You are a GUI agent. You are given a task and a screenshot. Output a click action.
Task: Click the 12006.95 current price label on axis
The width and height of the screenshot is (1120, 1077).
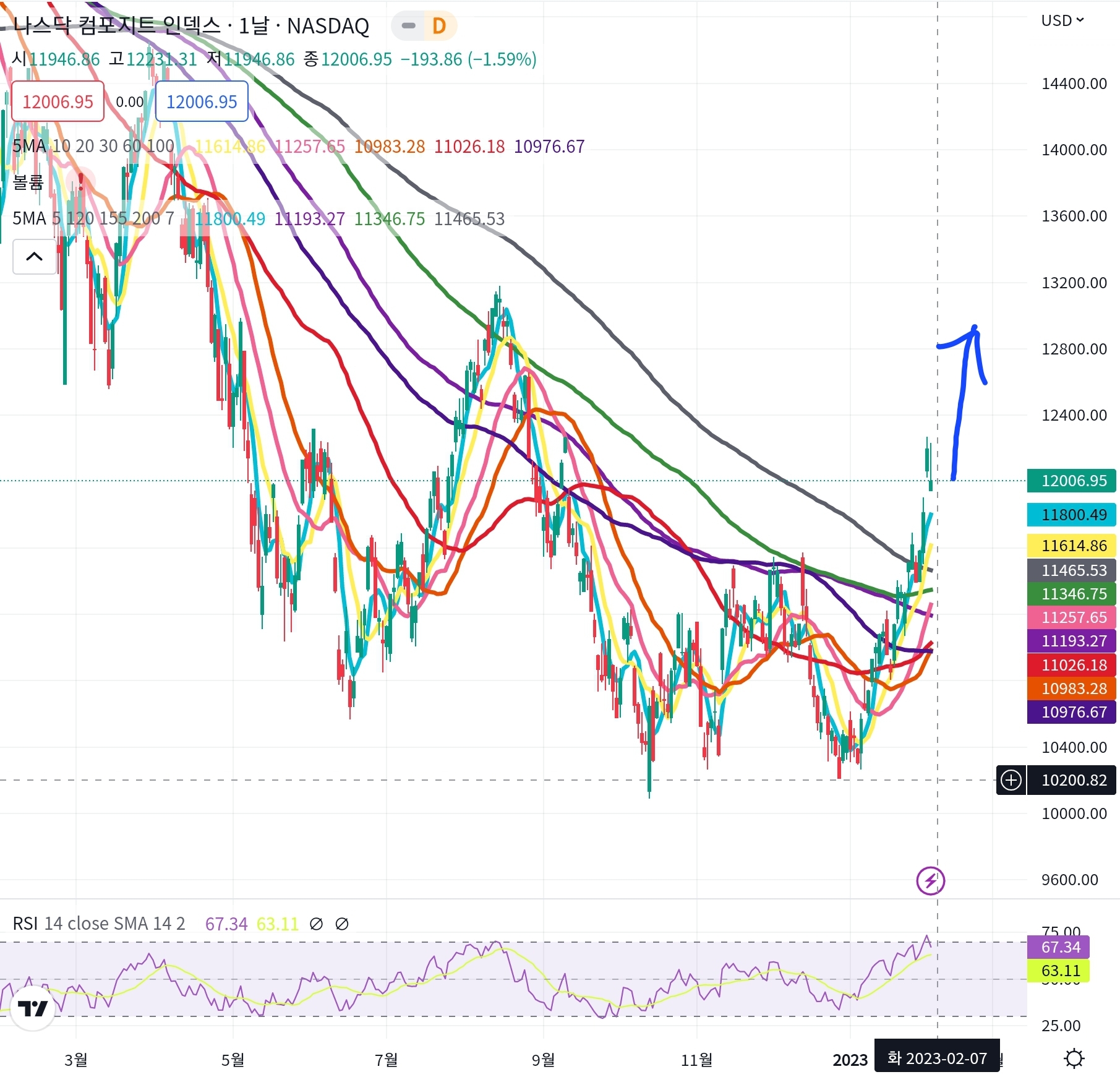[x=1072, y=481]
